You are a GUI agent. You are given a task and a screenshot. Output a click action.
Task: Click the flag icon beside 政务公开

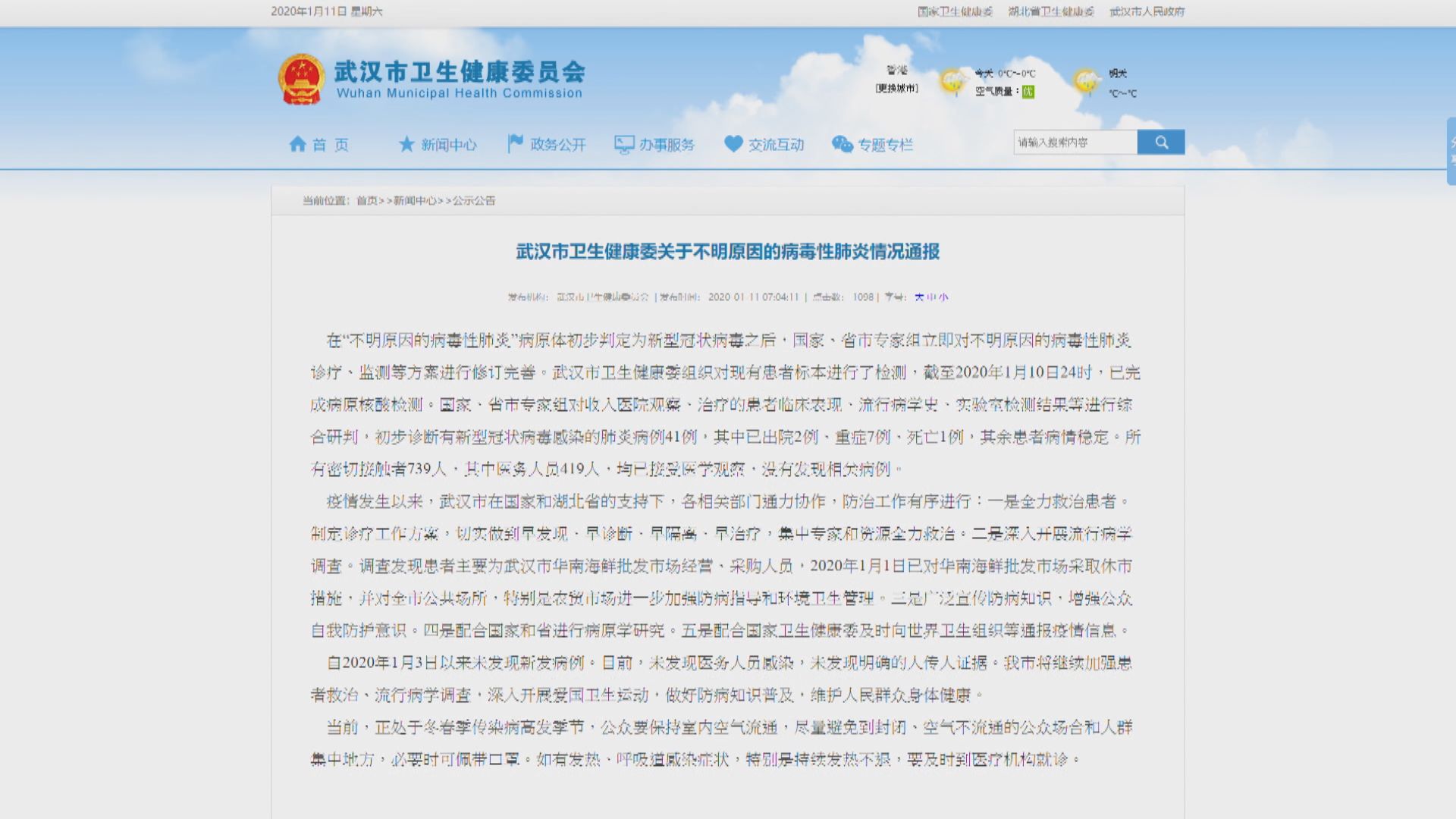515,141
